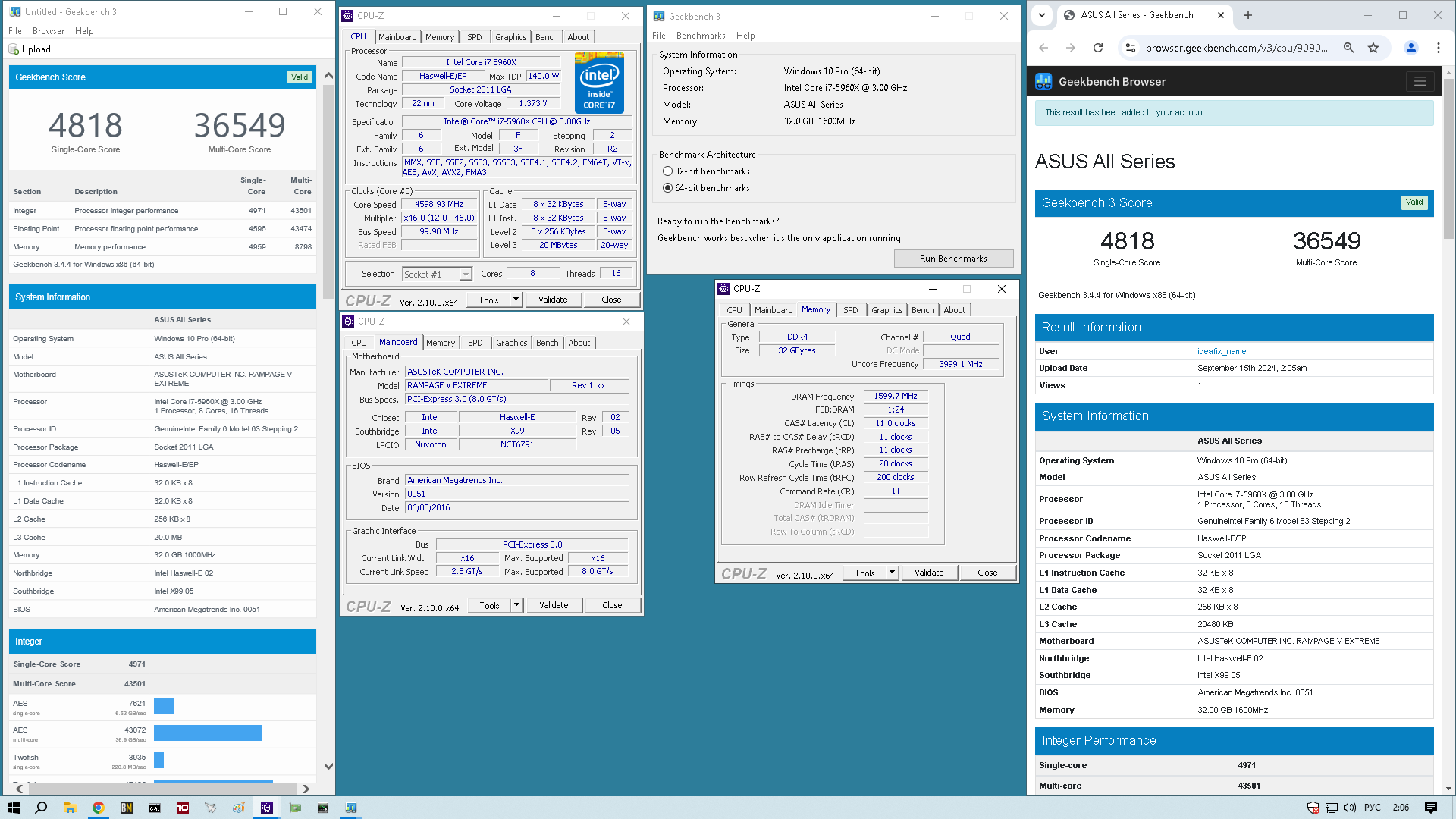
Task: Open Windows taskbar search
Action: (41, 808)
